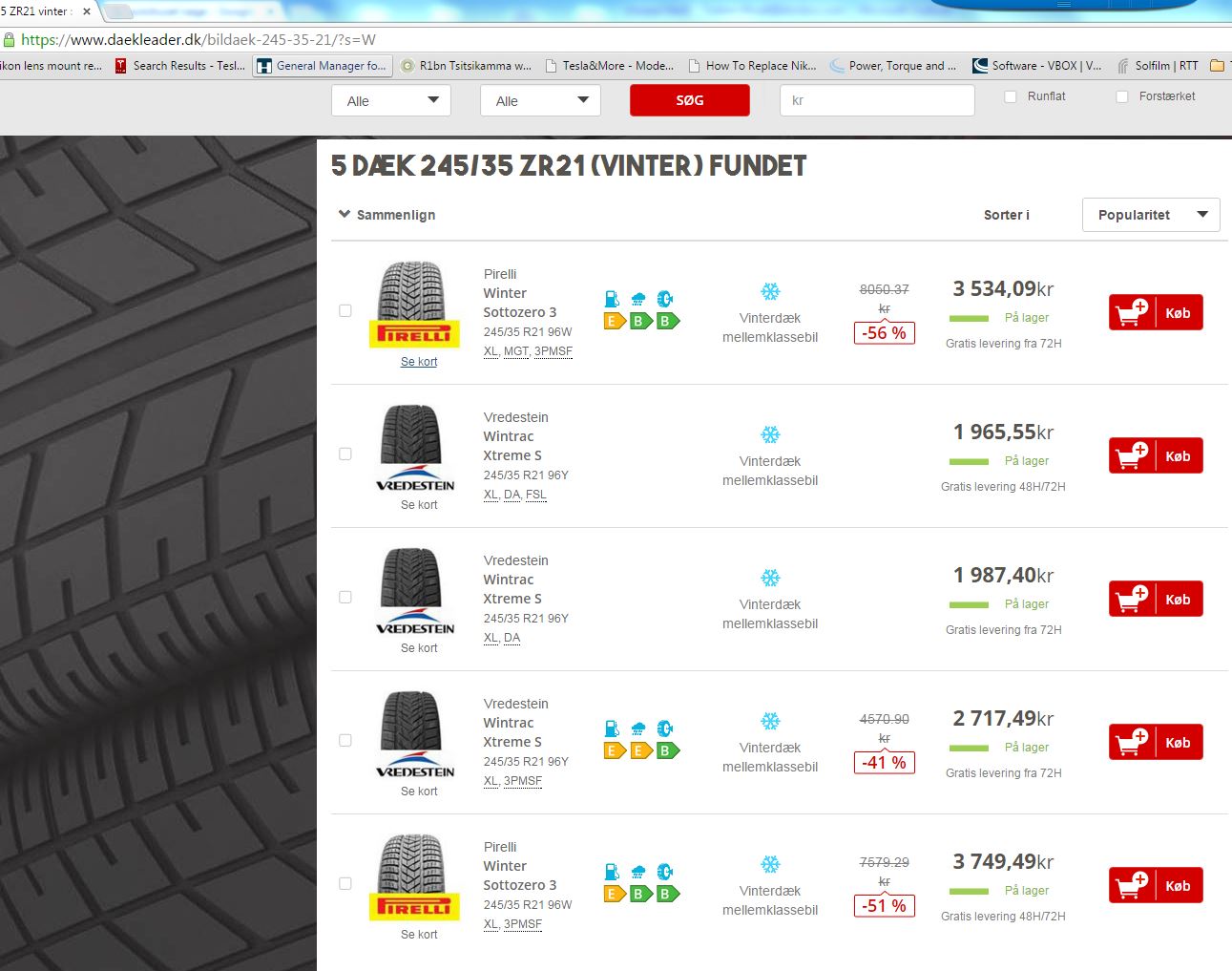The width and height of the screenshot is (1232, 971).
Task: Click the secure padlock icon in address bar
Action: (x=9, y=40)
